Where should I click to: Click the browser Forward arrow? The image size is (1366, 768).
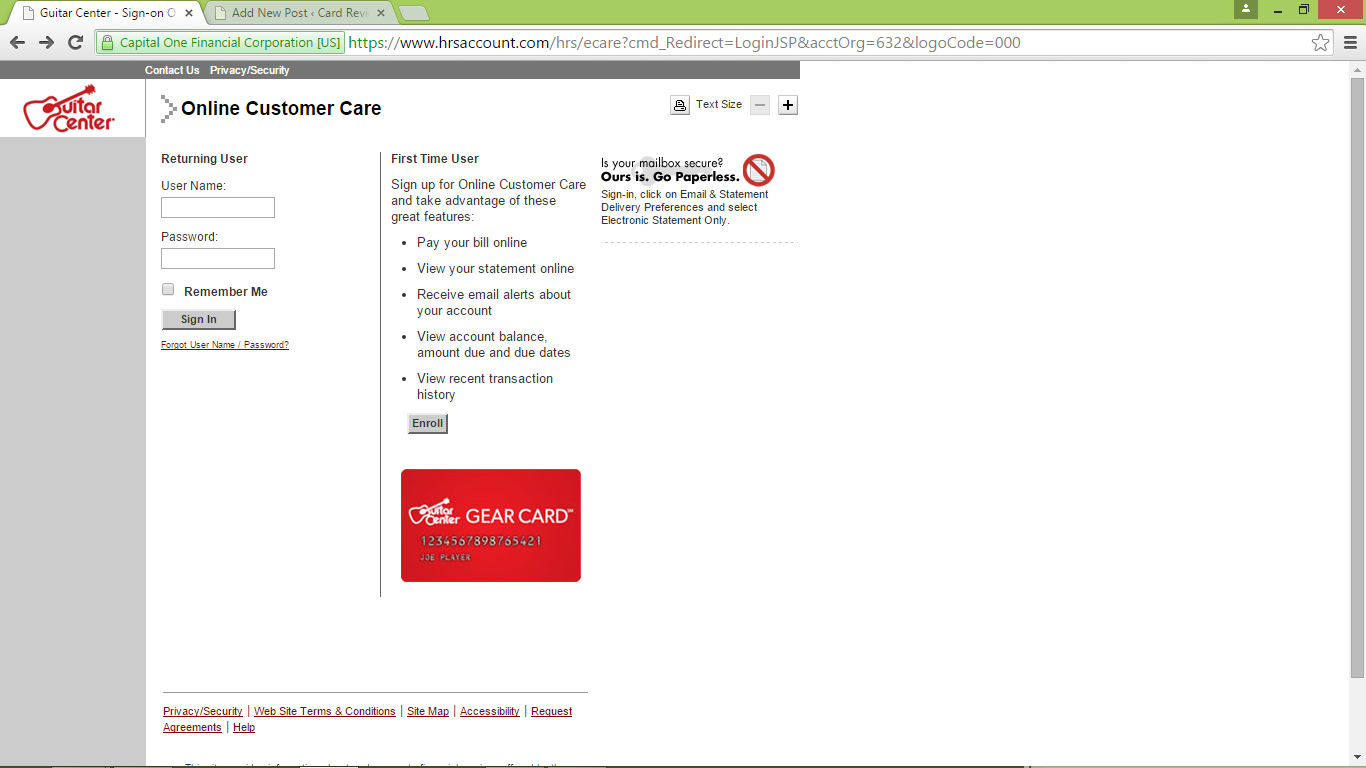coord(46,42)
